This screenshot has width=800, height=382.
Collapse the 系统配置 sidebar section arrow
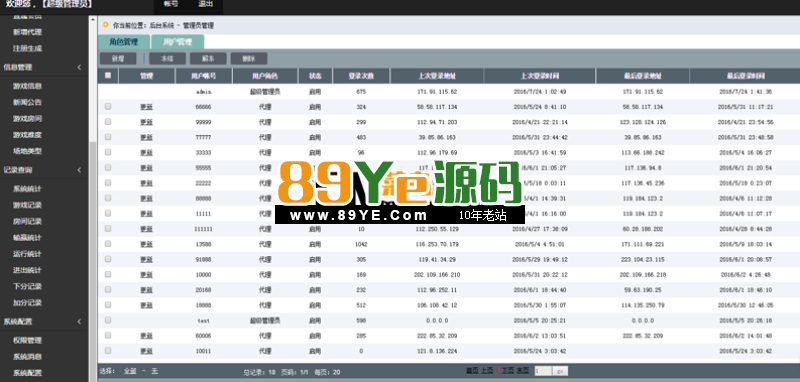(x=79, y=321)
